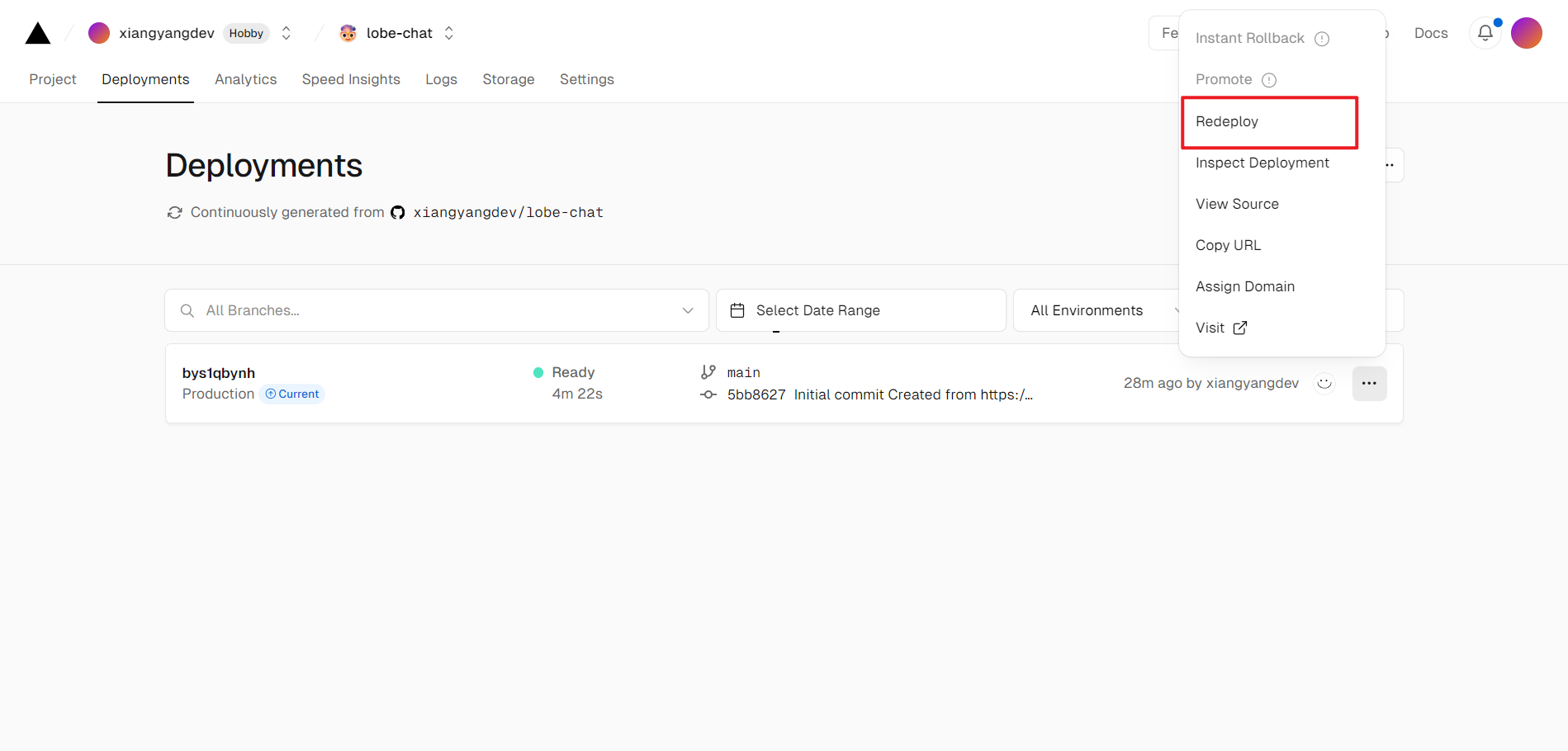Image resolution: width=1568 pixels, height=751 pixels.
Task: Open the user account avatar menu
Action: point(1527,33)
